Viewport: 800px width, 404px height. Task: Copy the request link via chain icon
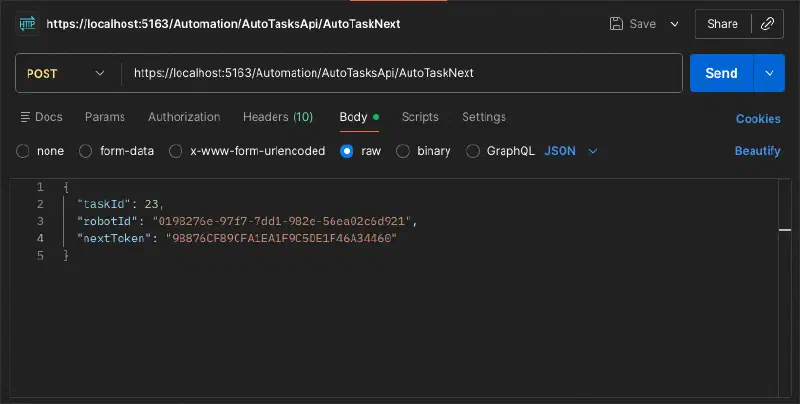(767, 24)
